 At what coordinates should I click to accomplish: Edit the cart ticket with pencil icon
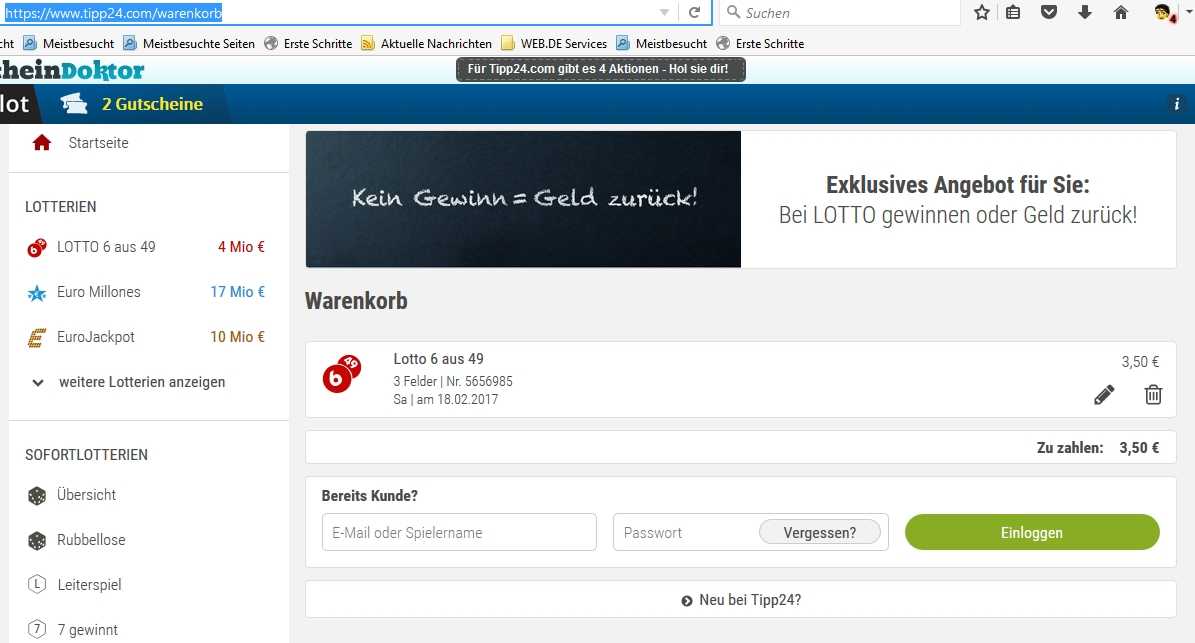click(1104, 395)
